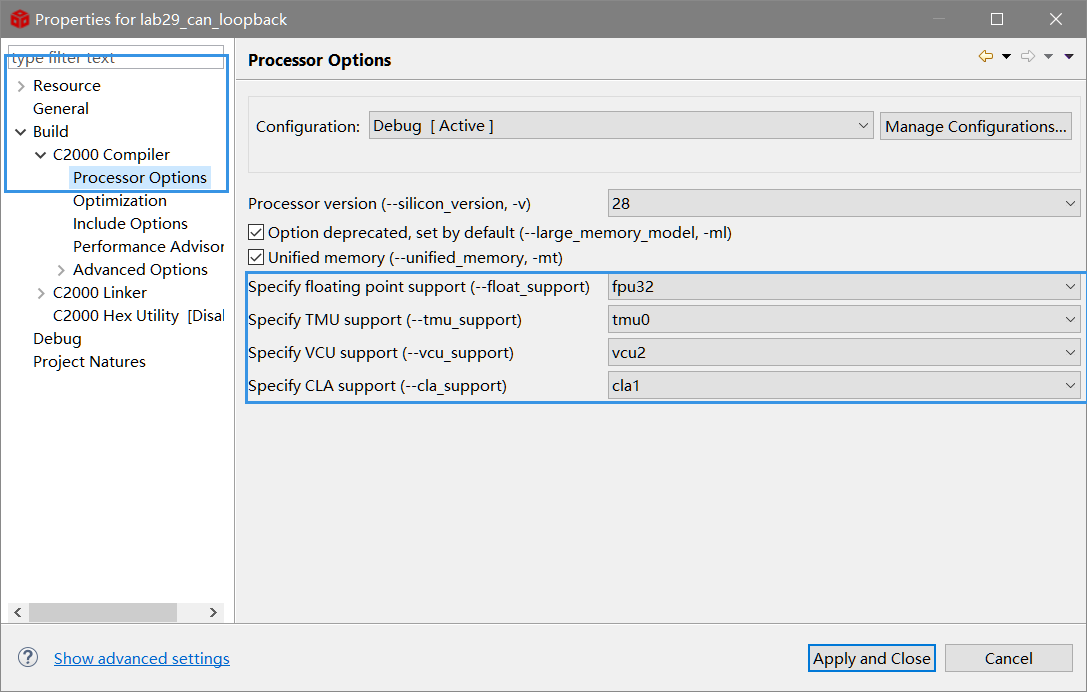Click the type filter text field

point(115,58)
